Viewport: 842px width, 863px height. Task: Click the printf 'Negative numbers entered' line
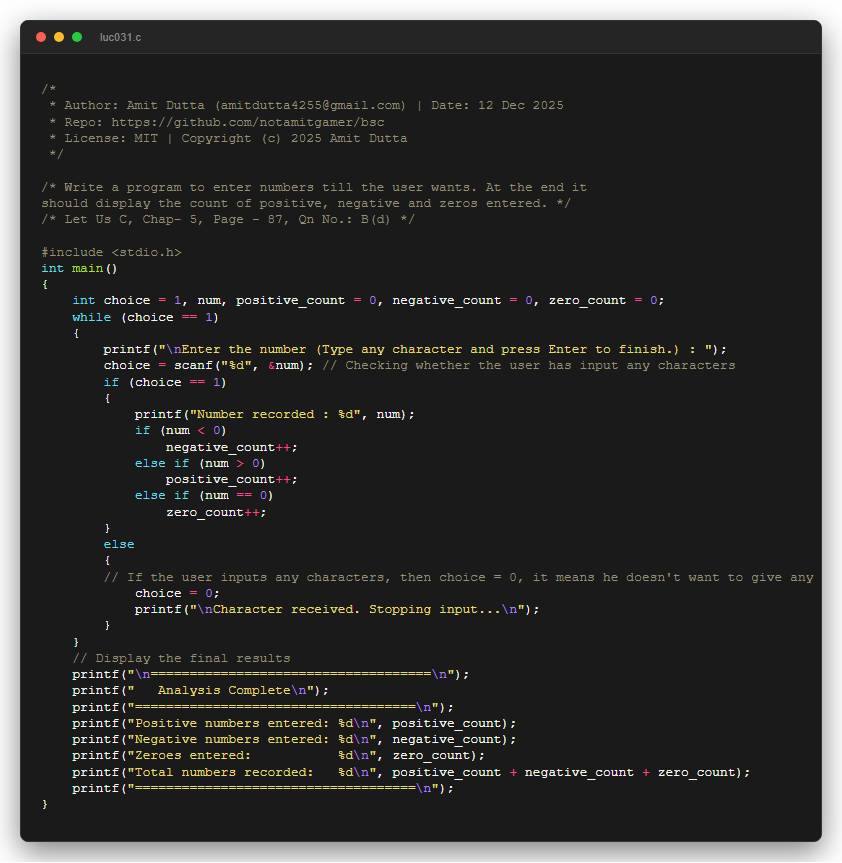(294, 739)
